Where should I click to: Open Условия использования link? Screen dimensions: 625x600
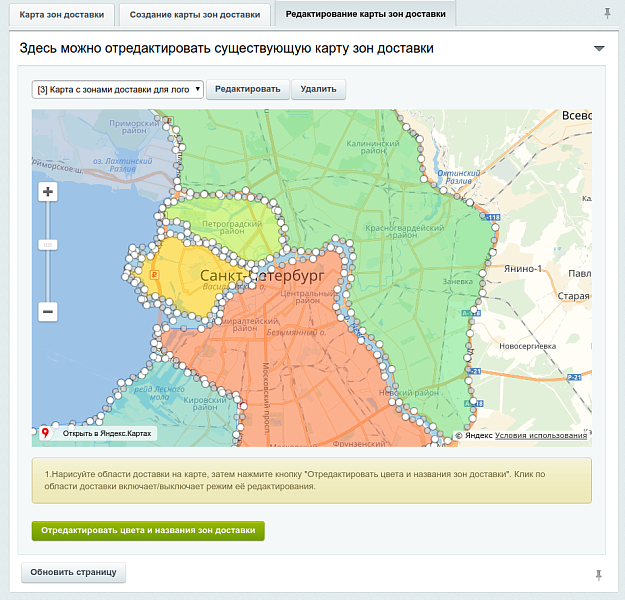[541, 435]
